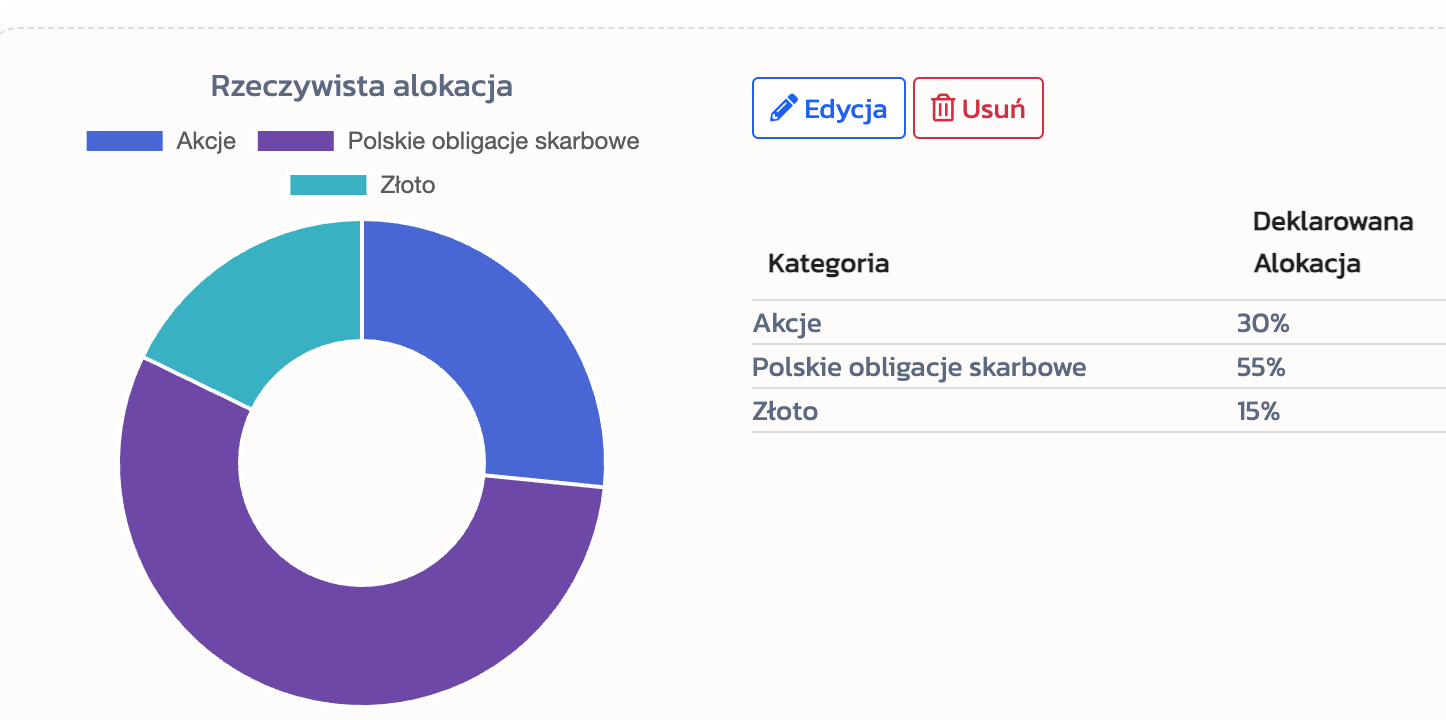This screenshot has height=720, width=1446.
Task: Click the 55% allocation value for obligacje
Action: pyautogui.click(x=1262, y=367)
